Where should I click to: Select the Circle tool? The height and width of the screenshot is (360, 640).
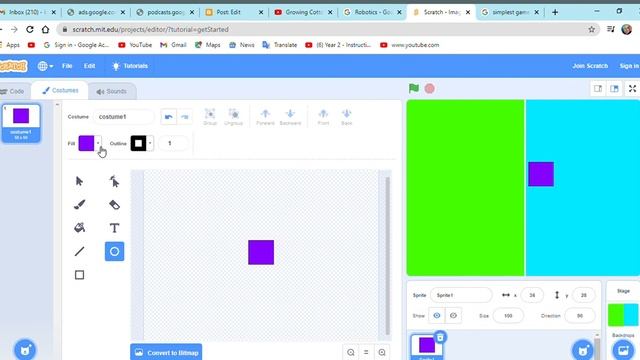click(114, 251)
